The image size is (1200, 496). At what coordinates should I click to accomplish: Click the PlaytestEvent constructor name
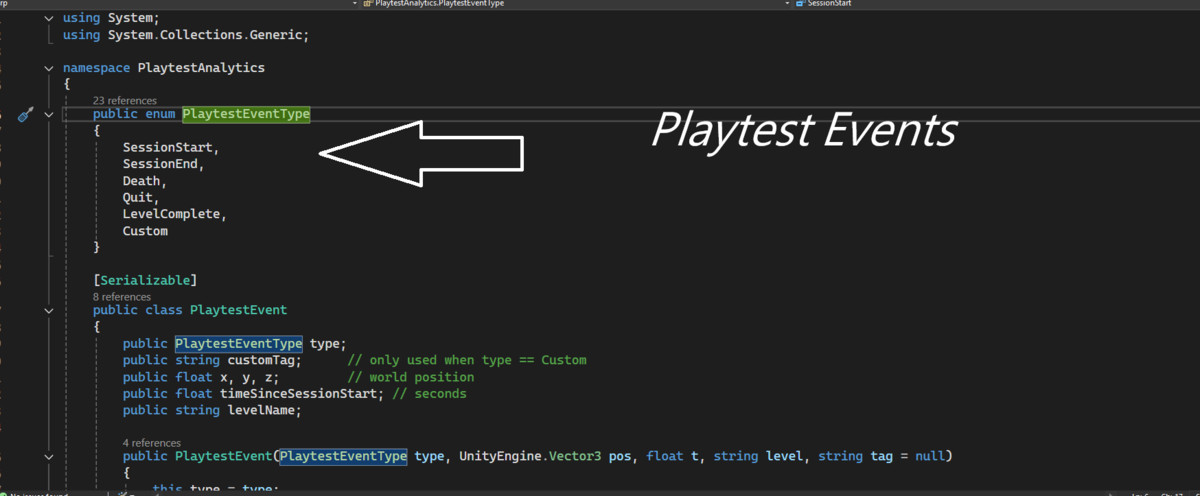coord(223,457)
